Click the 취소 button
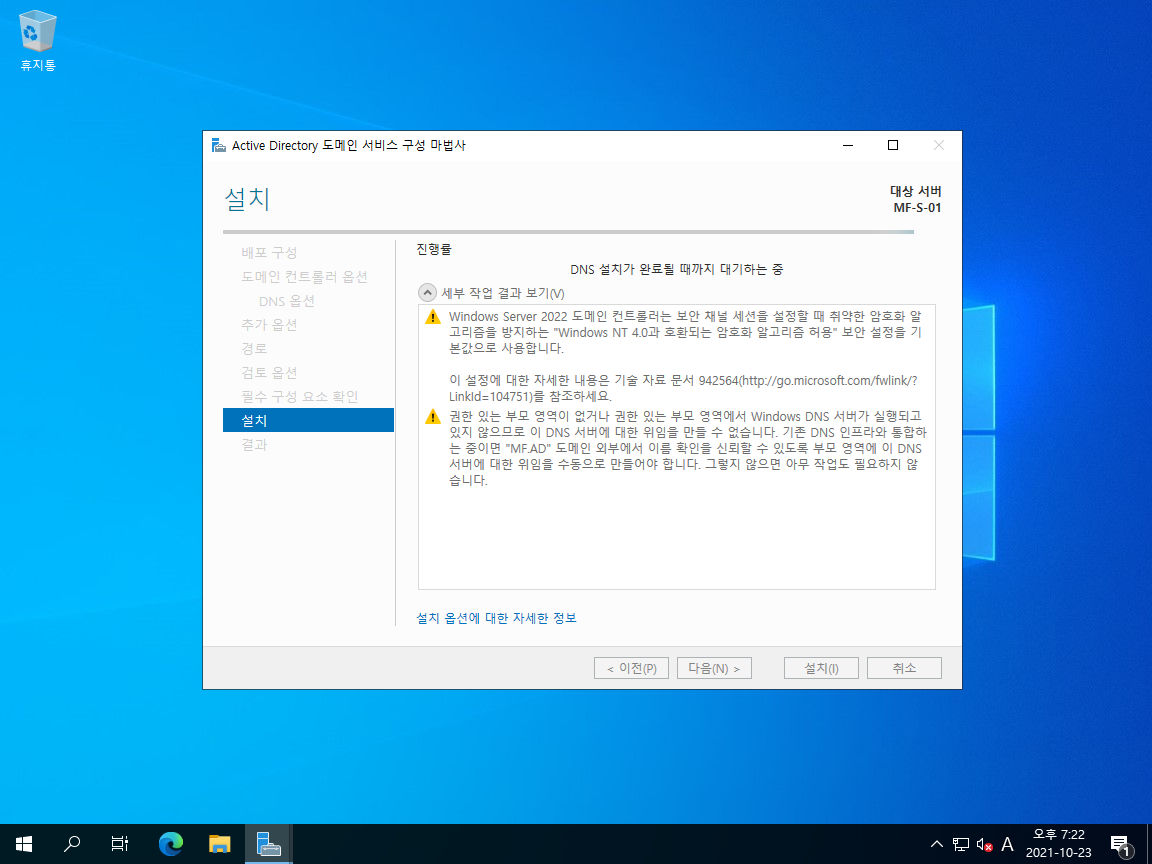This screenshot has width=1152, height=864. [x=904, y=669]
